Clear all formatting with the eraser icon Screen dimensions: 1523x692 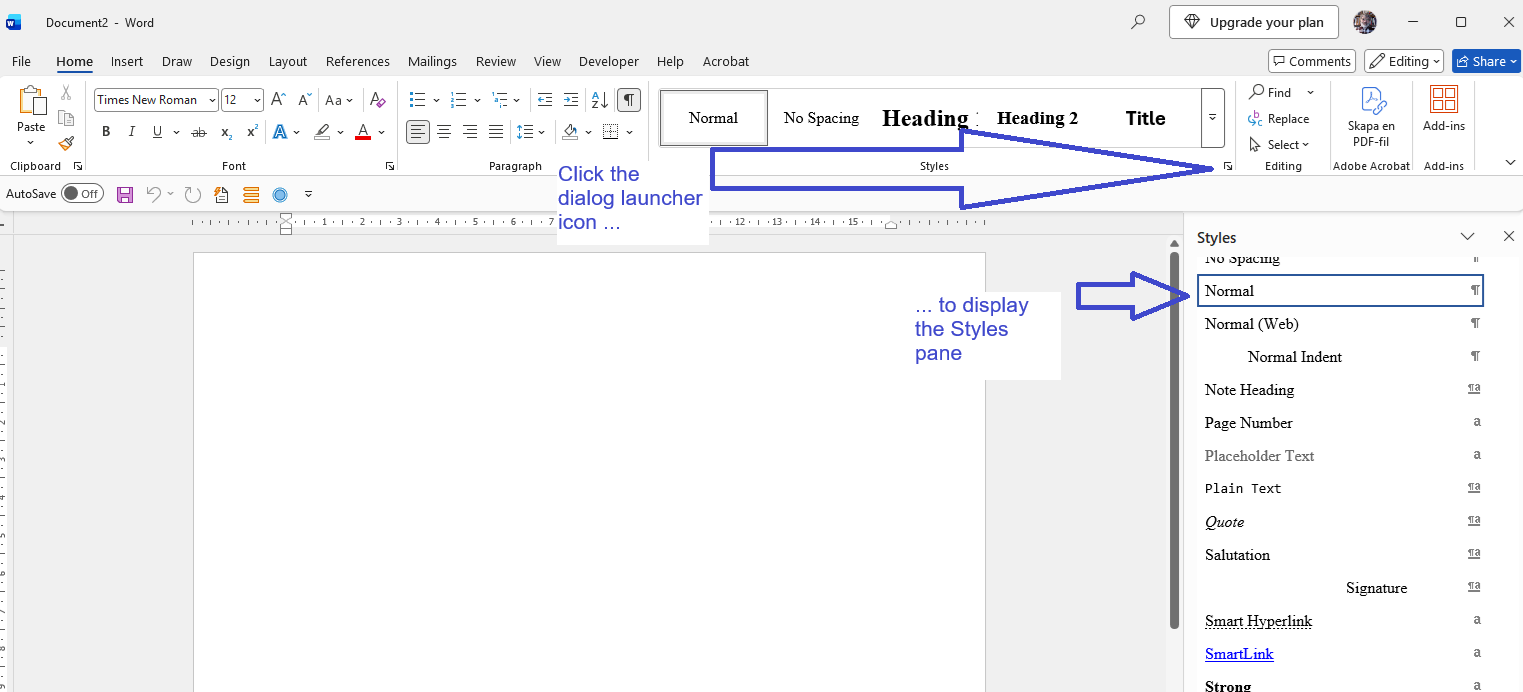click(377, 100)
